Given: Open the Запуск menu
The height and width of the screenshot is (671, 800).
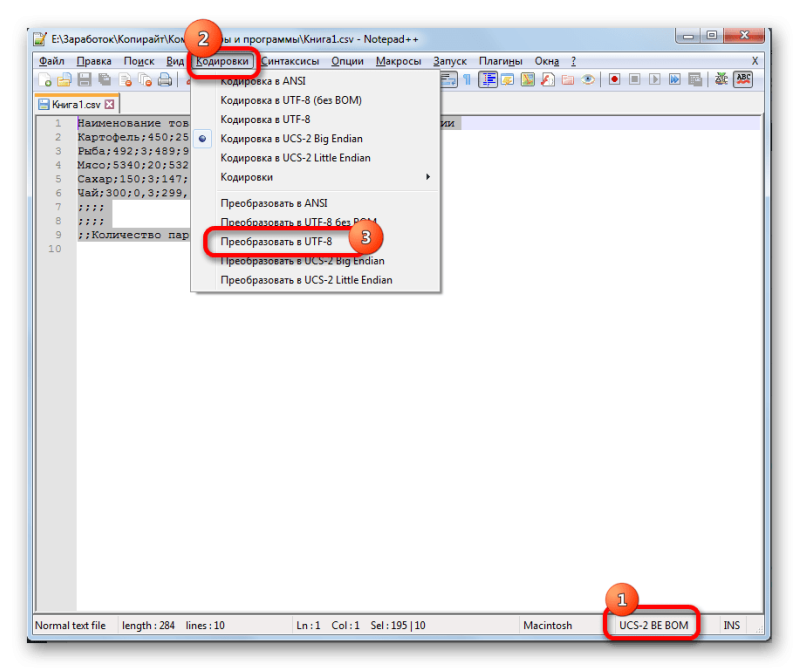Looking at the screenshot, I should click(450, 61).
